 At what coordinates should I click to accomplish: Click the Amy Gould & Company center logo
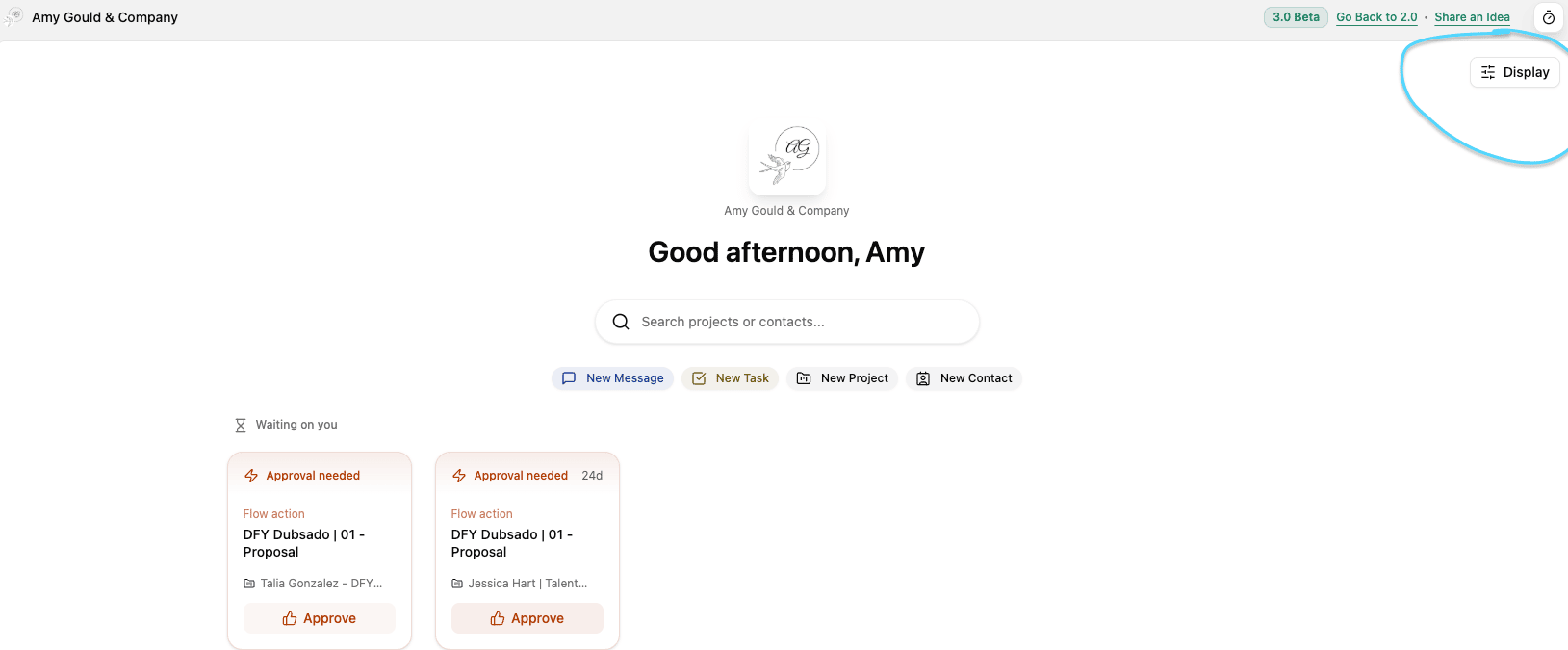point(786,158)
